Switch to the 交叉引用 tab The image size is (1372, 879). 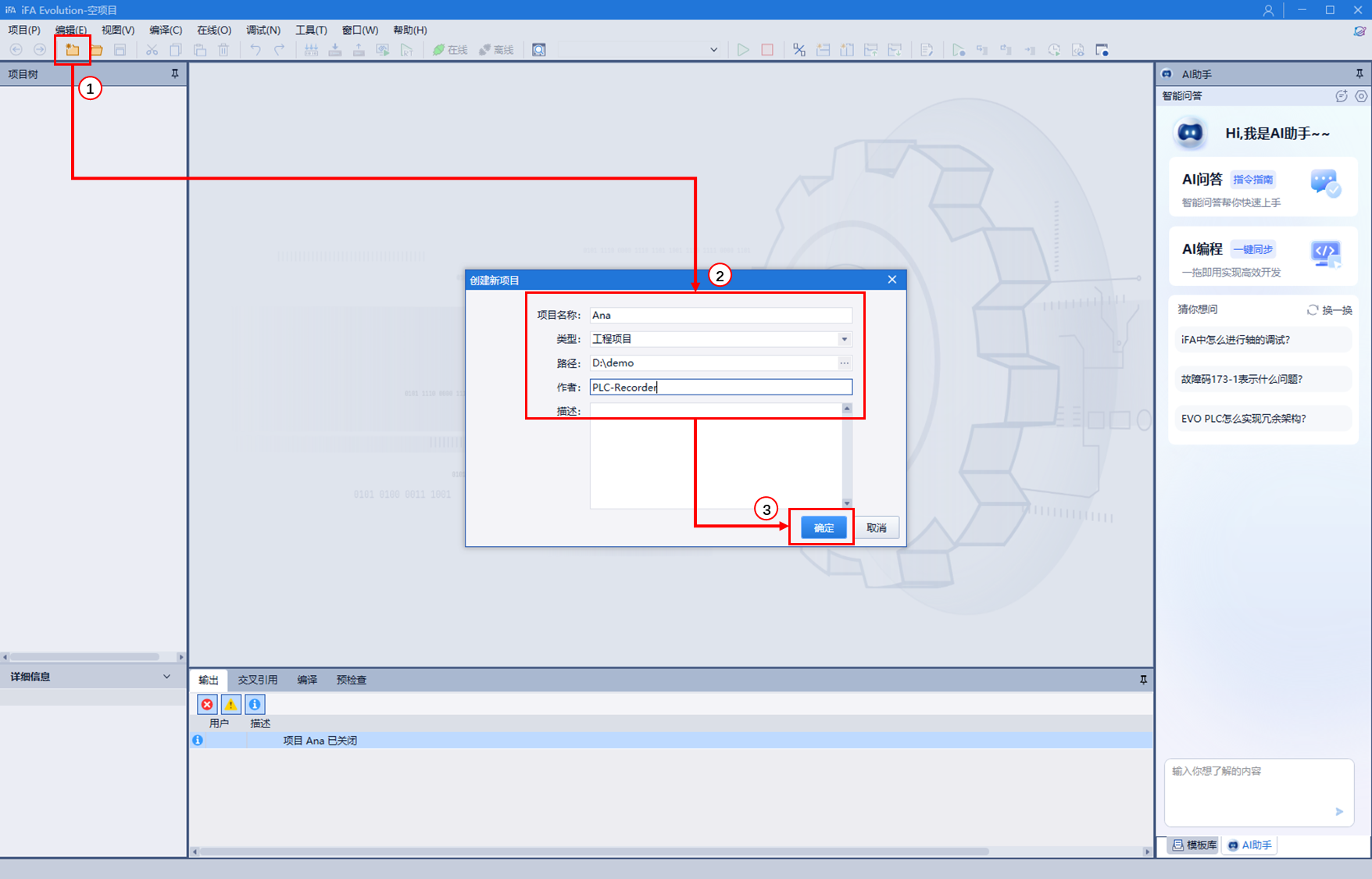(257, 680)
